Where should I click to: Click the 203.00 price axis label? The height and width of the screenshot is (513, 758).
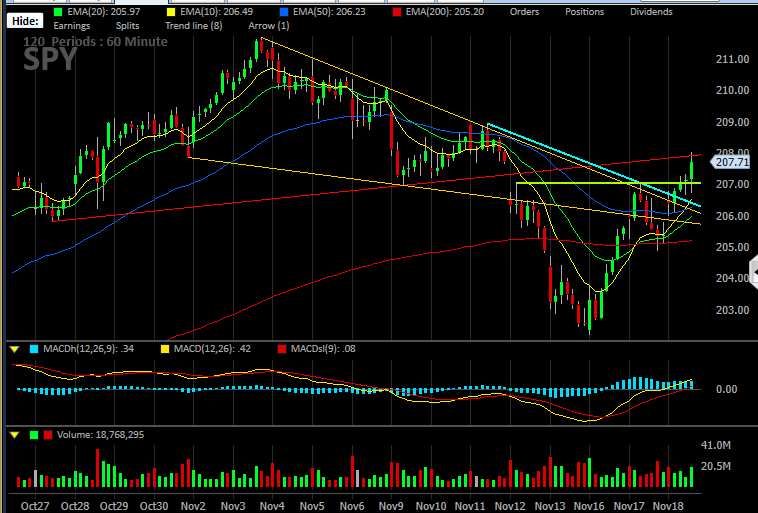(x=732, y=310)
